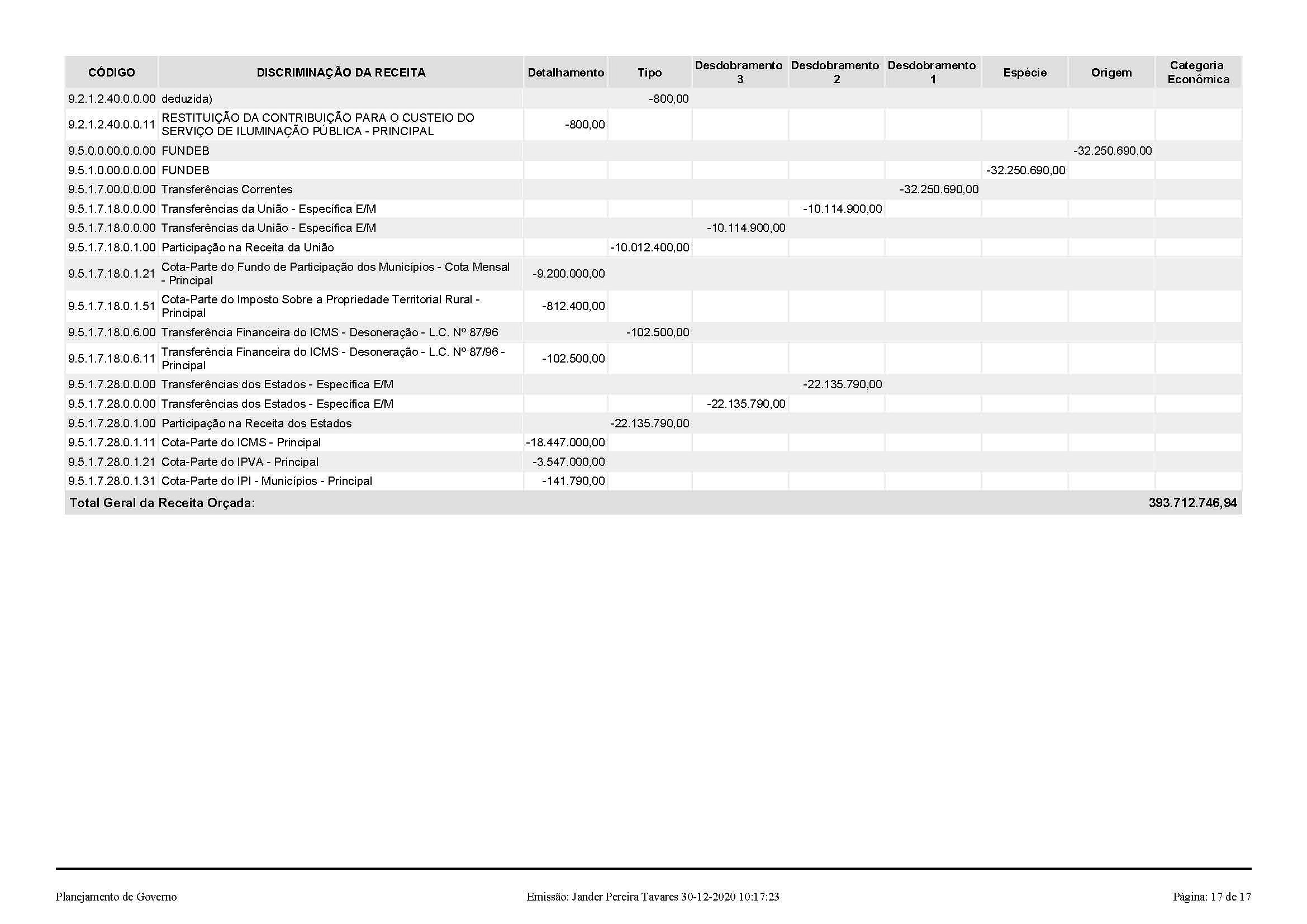Click the Origem column header

pyautogui.click(x=1111, y=72)
